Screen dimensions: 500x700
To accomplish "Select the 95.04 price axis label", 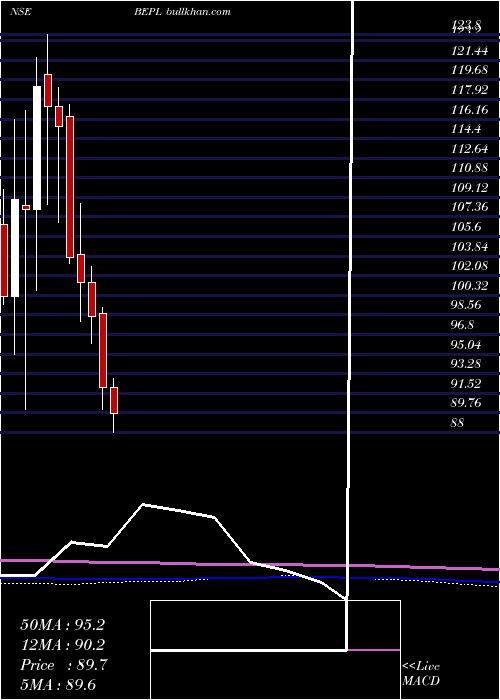I will [x=466, y=344].
